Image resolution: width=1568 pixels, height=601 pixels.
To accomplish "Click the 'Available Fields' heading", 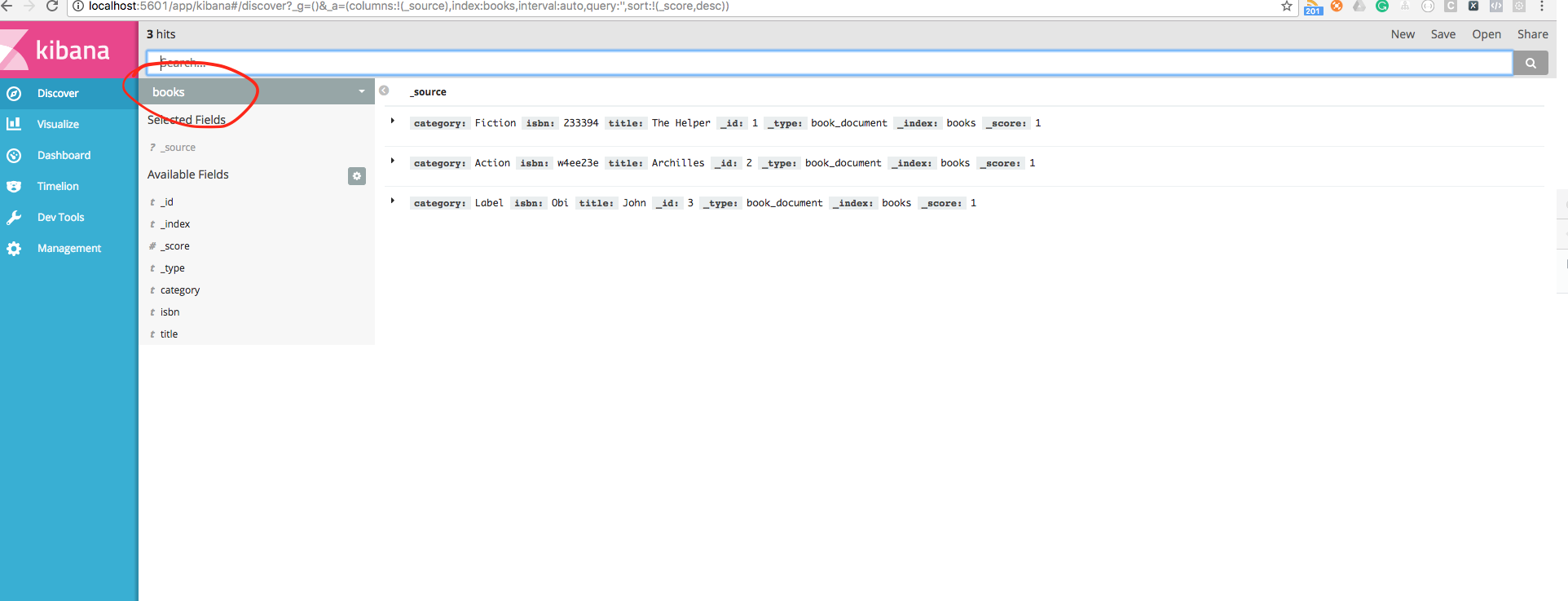I will (x=188, y=175).
